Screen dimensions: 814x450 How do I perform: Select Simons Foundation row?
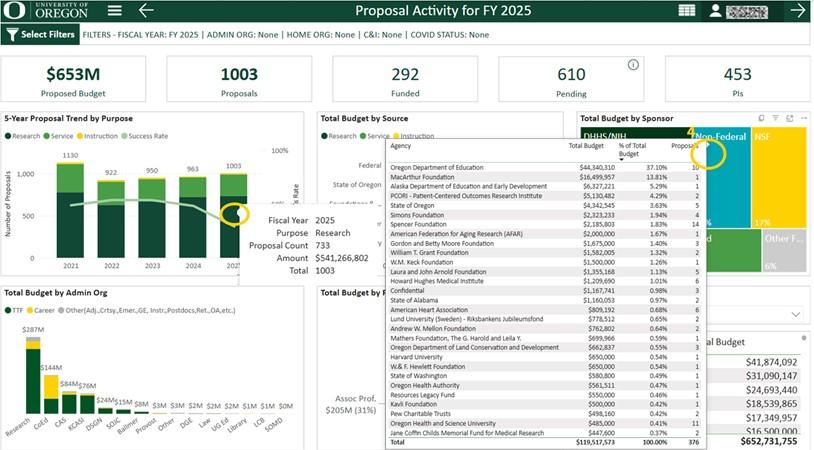click(x=544, y=215)
